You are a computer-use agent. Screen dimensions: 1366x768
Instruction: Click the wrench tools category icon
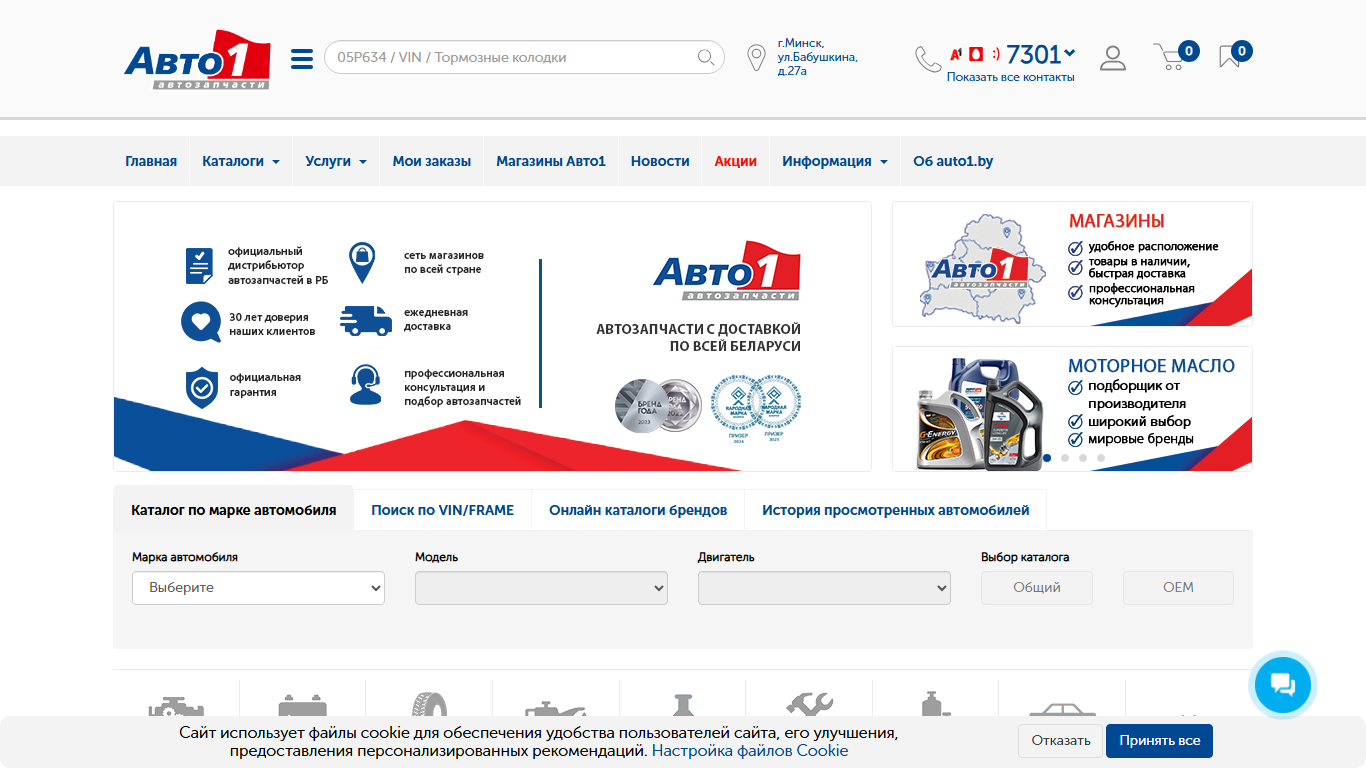point(809,704)
